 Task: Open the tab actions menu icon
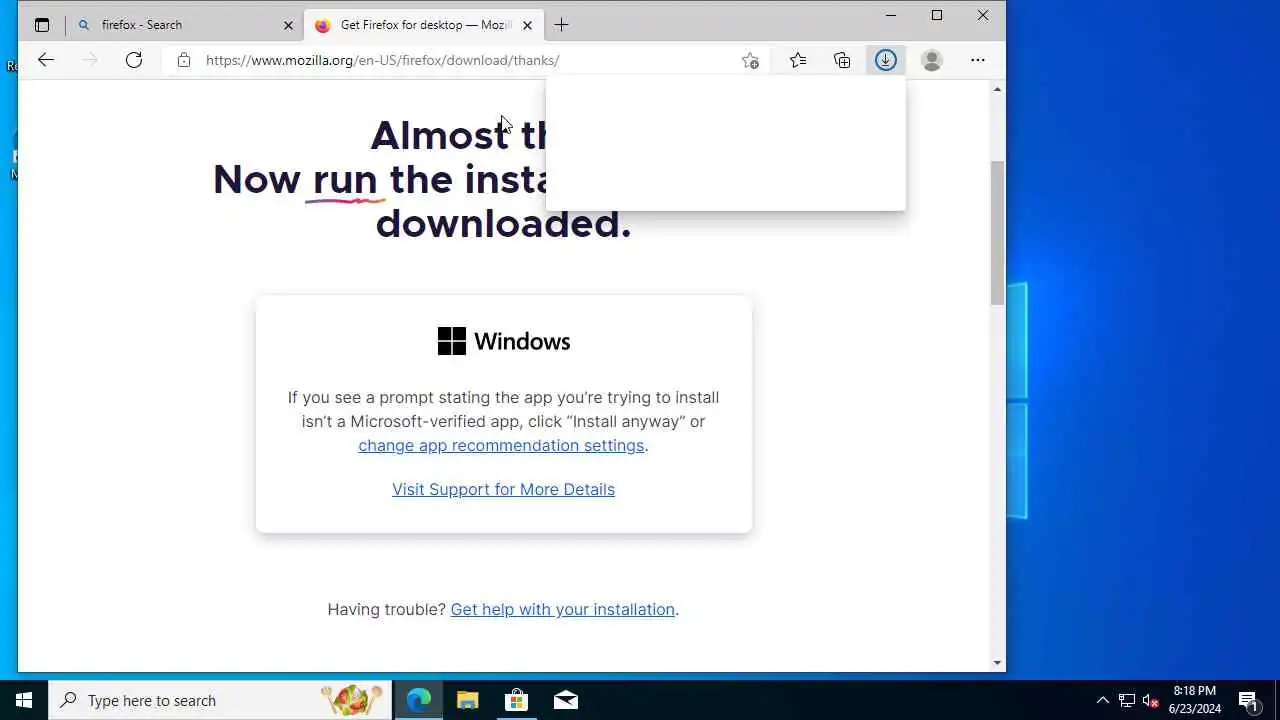(42, 25)
